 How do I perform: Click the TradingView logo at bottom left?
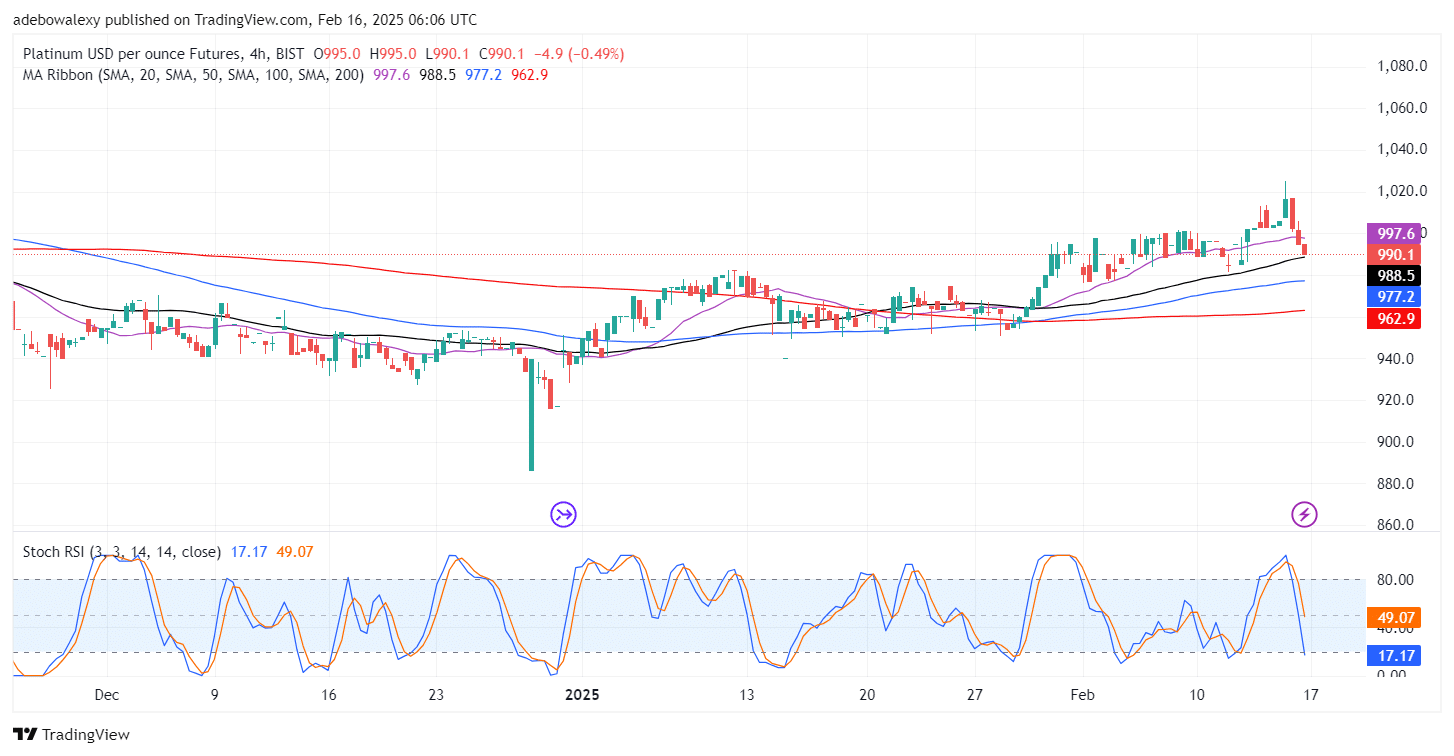coord(71,734)
